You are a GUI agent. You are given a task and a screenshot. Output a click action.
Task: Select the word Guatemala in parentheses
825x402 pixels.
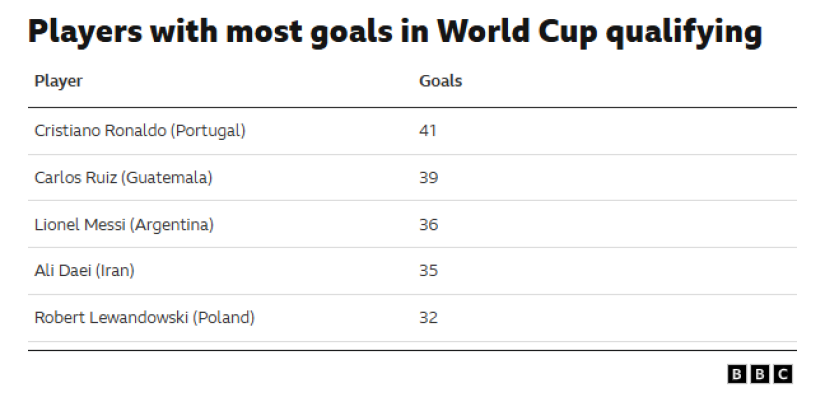tap(174, 178)
